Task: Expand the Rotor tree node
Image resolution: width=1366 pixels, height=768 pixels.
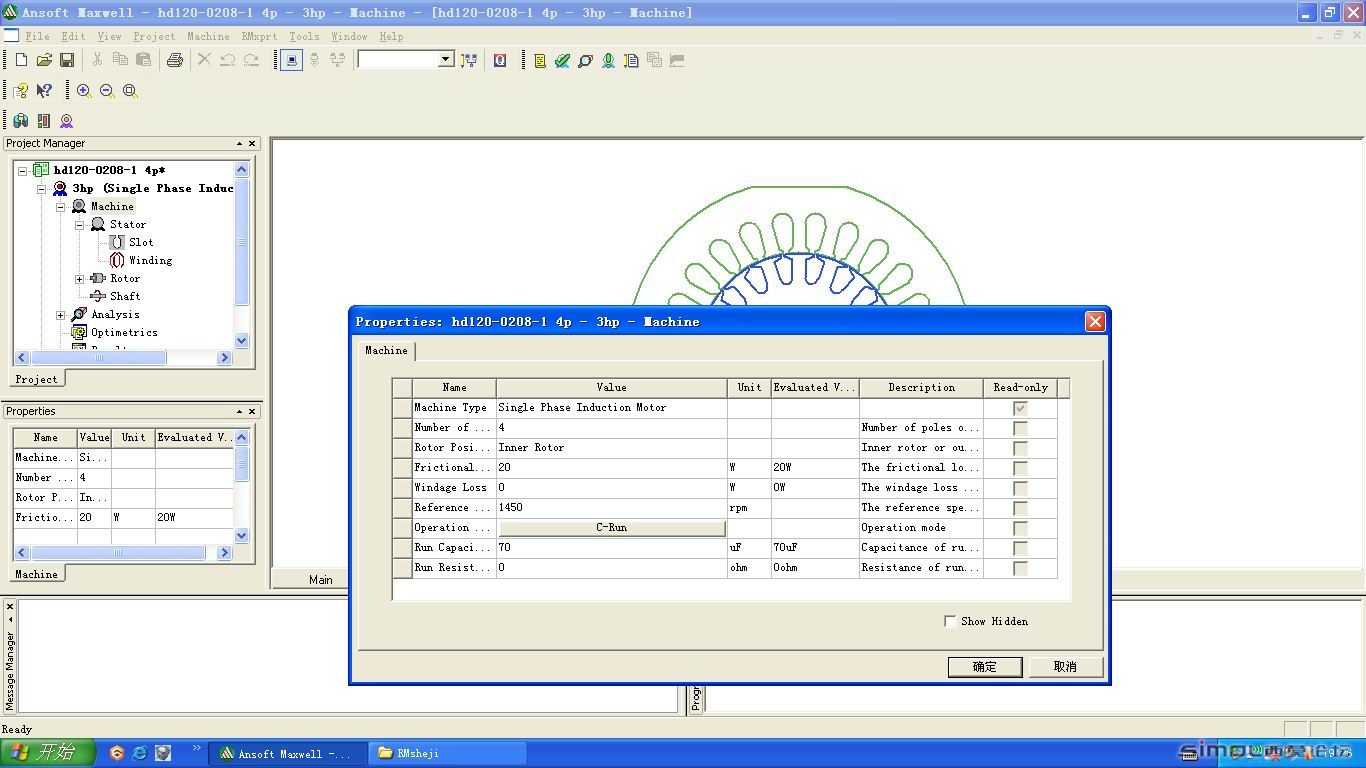Action: pos(80,278)
